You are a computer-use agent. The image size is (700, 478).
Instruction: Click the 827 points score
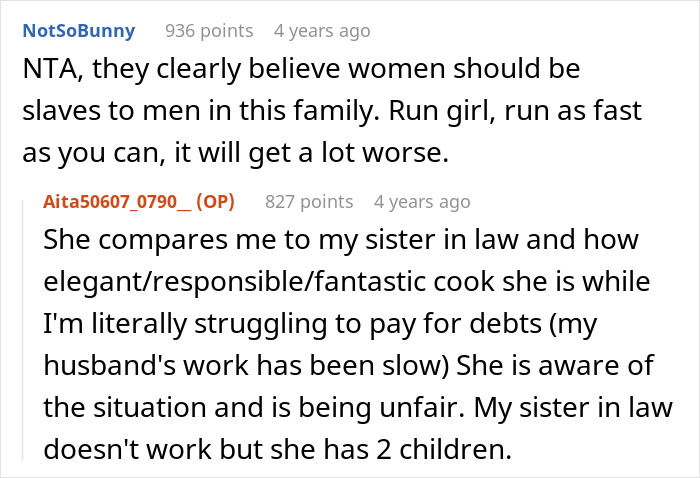pos(309,201)
